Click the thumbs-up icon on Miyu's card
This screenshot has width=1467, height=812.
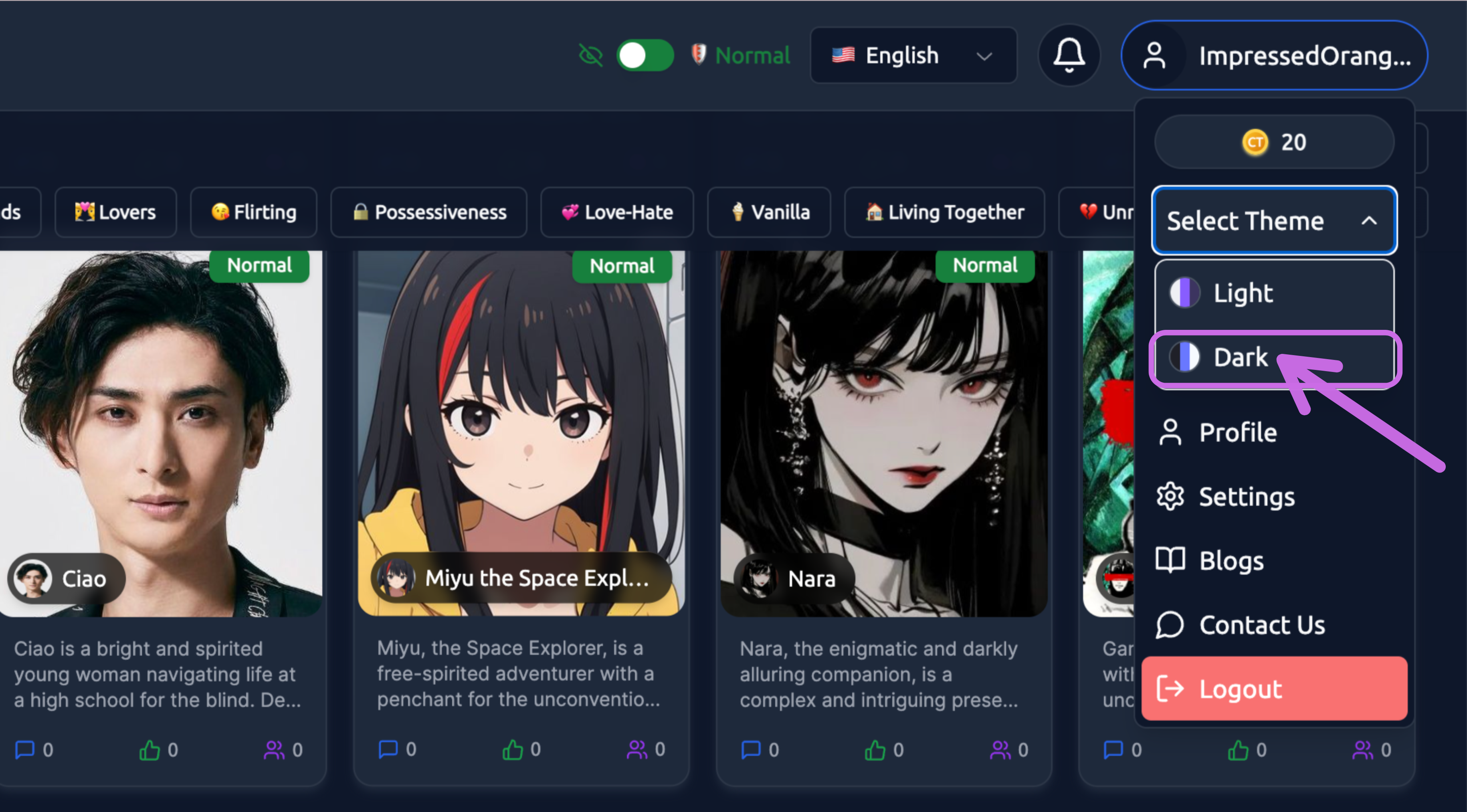[513, 750]
